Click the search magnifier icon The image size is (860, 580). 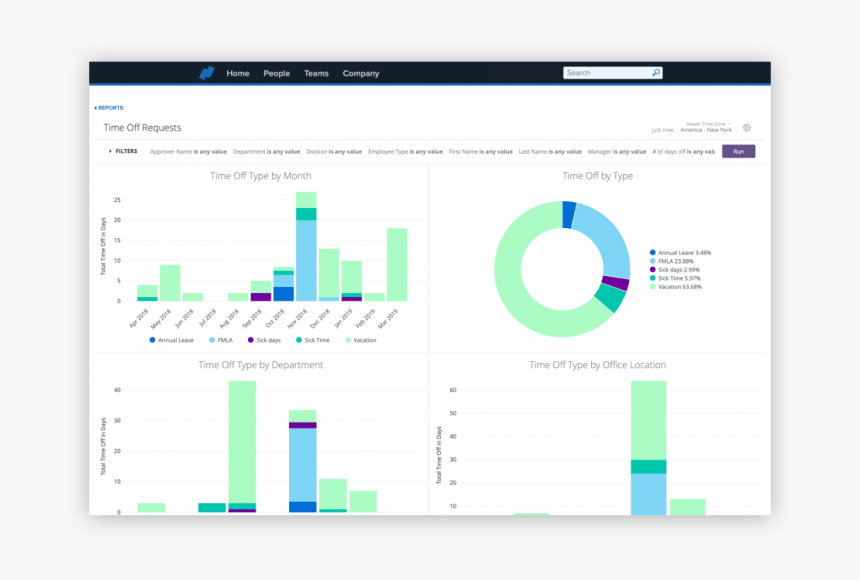click(x=655, y=72)
